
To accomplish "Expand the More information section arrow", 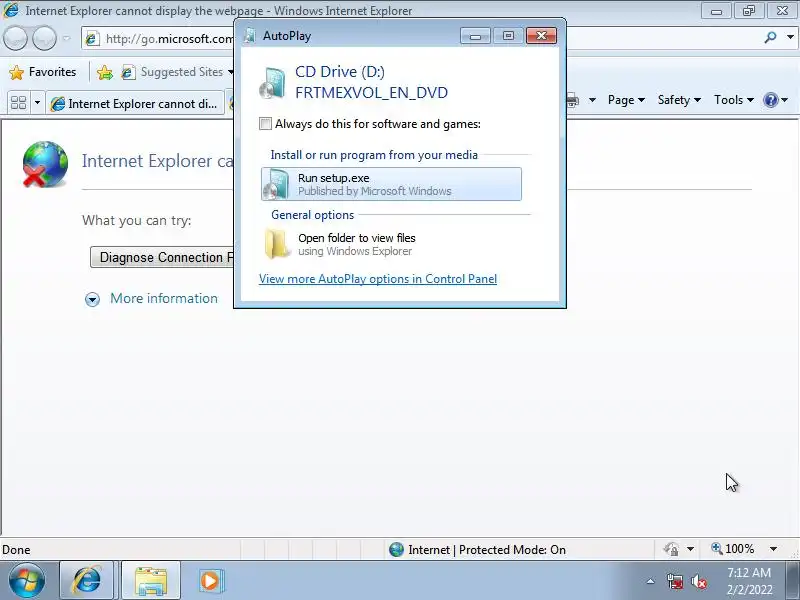I will coord(92,299).
